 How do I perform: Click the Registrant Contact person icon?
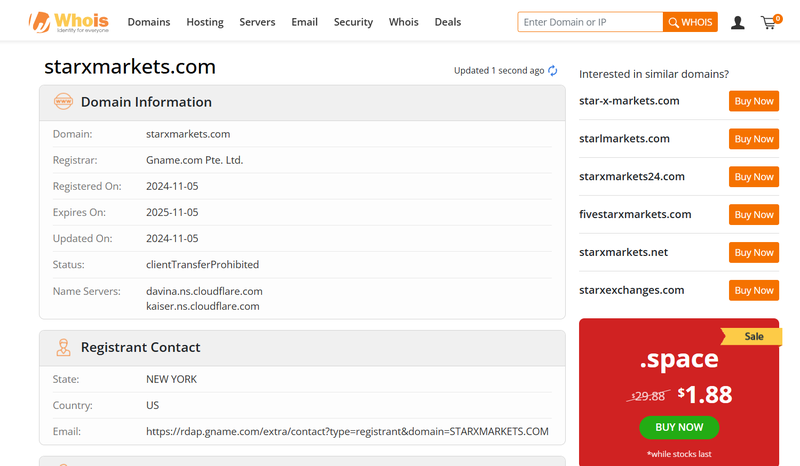pos(63,347)
